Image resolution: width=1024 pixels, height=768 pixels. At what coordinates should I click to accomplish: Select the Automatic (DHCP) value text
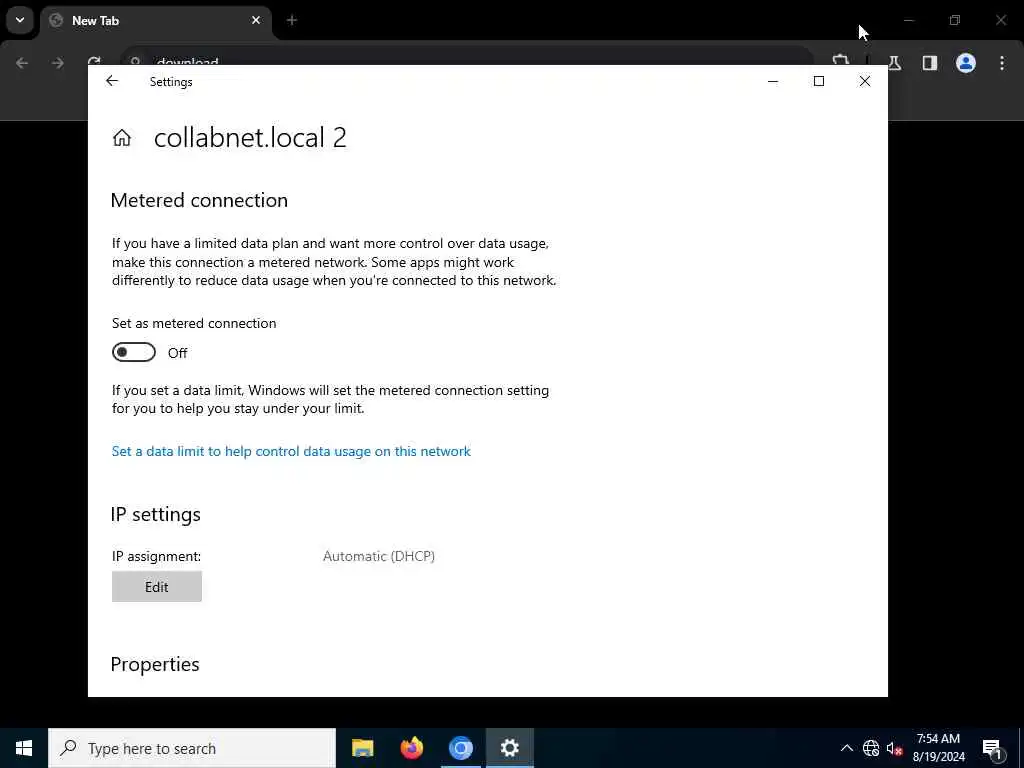point(379,556)
